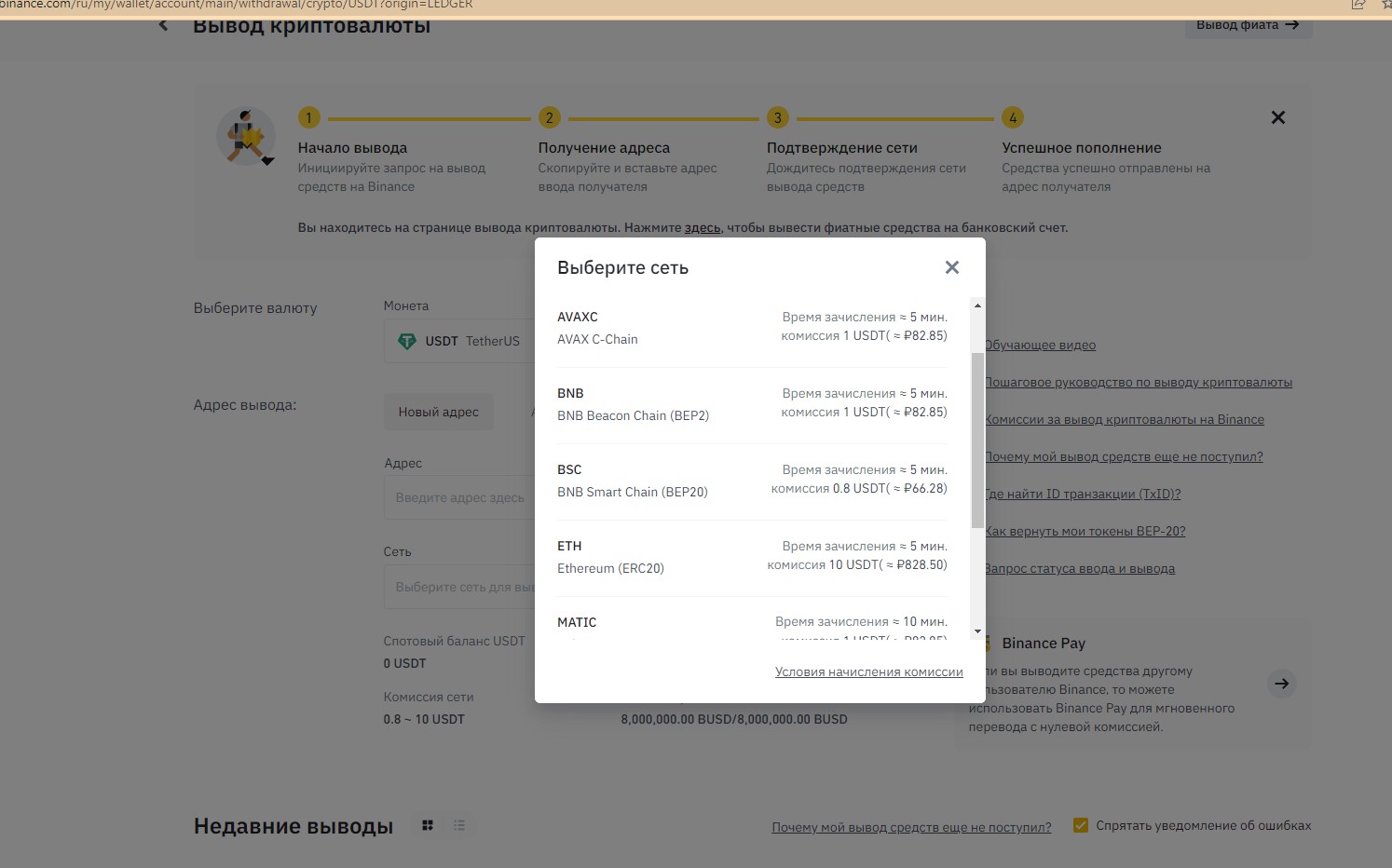Uncheck "Спрятать уведомление об ошибках" checkbox
1392x868 pixels.
1081,825
